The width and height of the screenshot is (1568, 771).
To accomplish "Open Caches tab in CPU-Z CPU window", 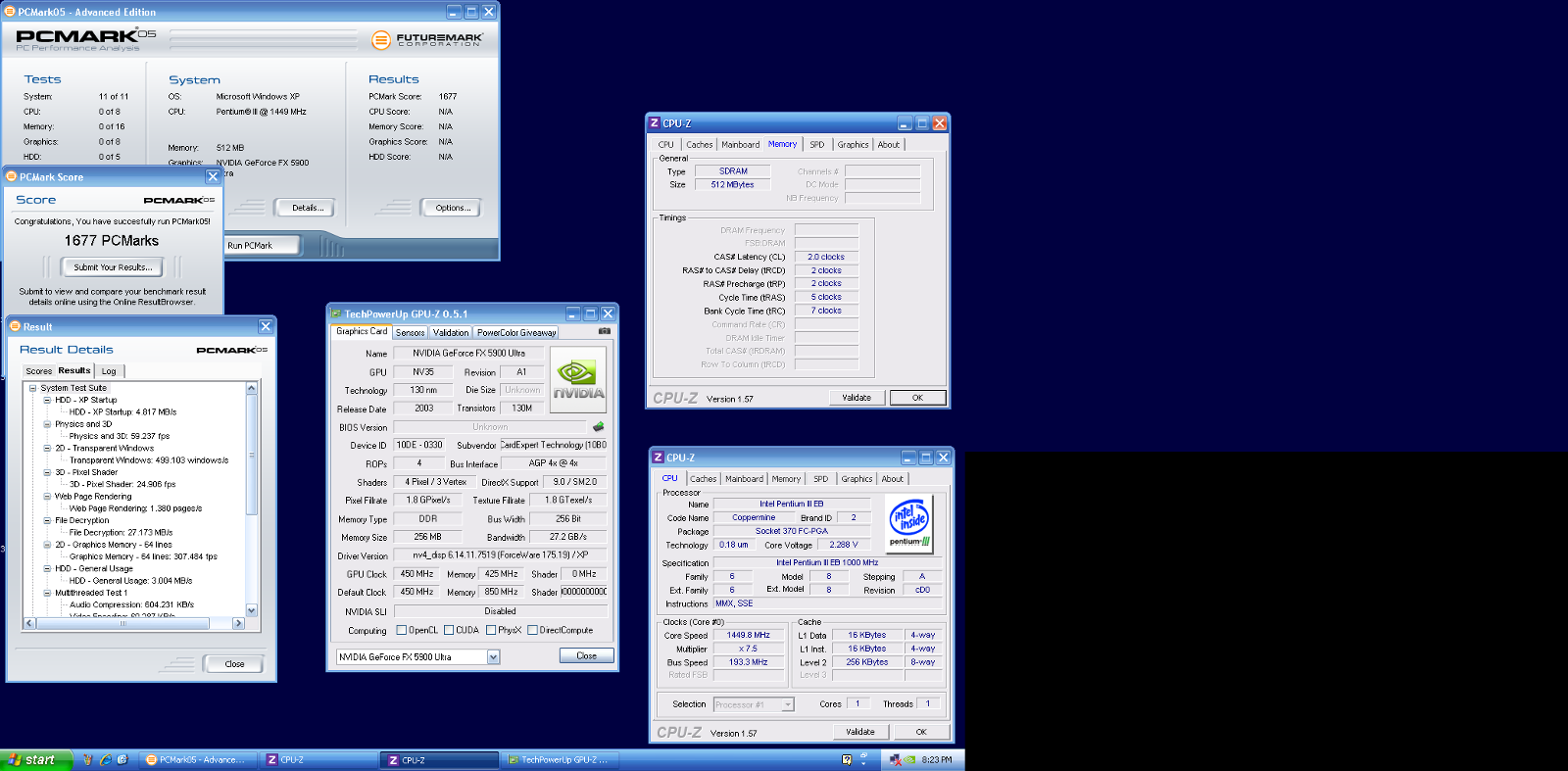I will coord(703,479).
